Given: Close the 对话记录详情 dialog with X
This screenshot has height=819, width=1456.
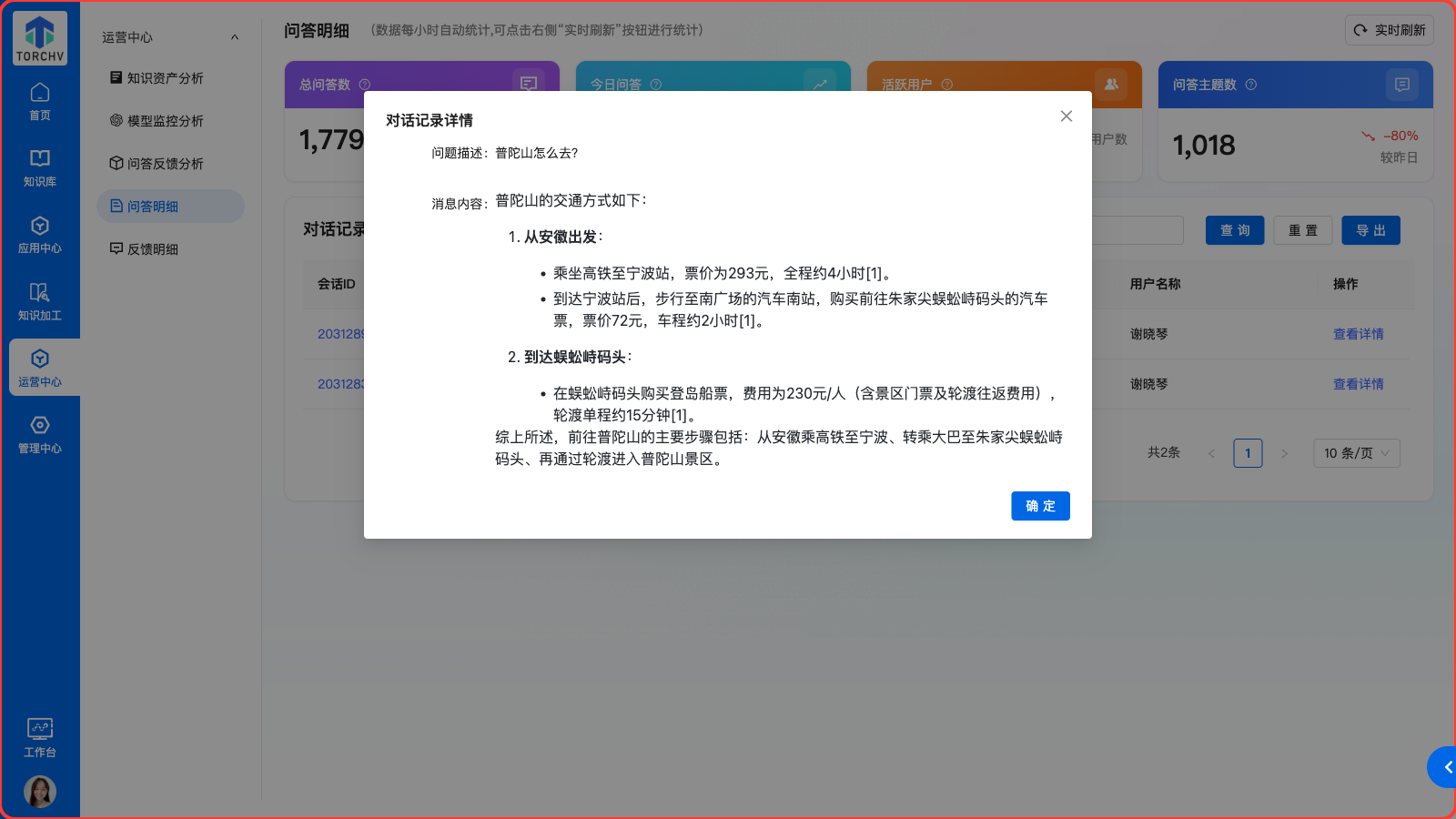Looking at the screenshot, I should click(x=1067, y=116).
